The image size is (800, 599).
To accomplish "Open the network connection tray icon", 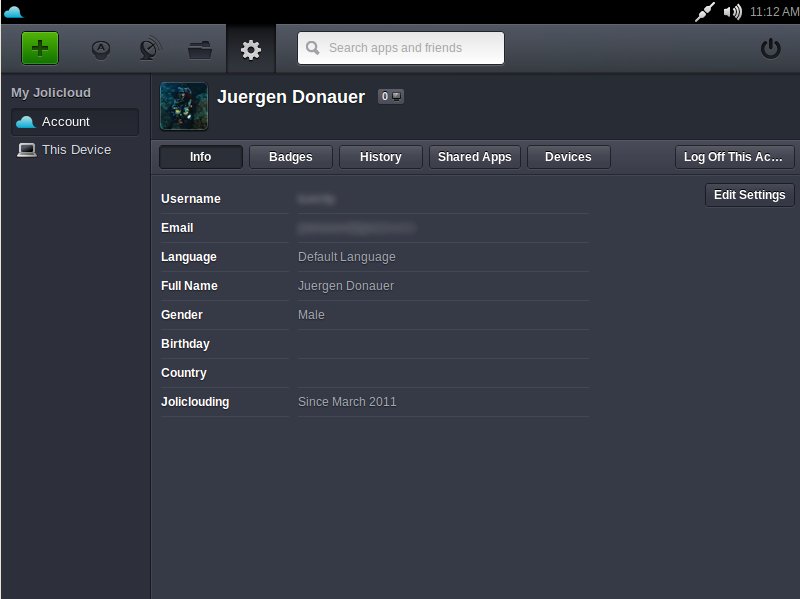I will (x=705, y=12).
